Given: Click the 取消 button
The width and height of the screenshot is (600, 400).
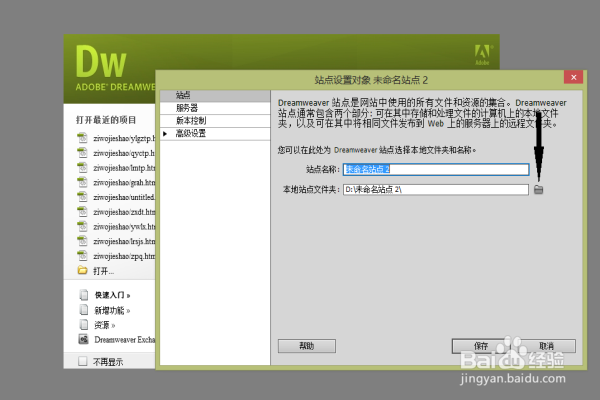Looking at the screenshot, I should click(x=546, y=346).
